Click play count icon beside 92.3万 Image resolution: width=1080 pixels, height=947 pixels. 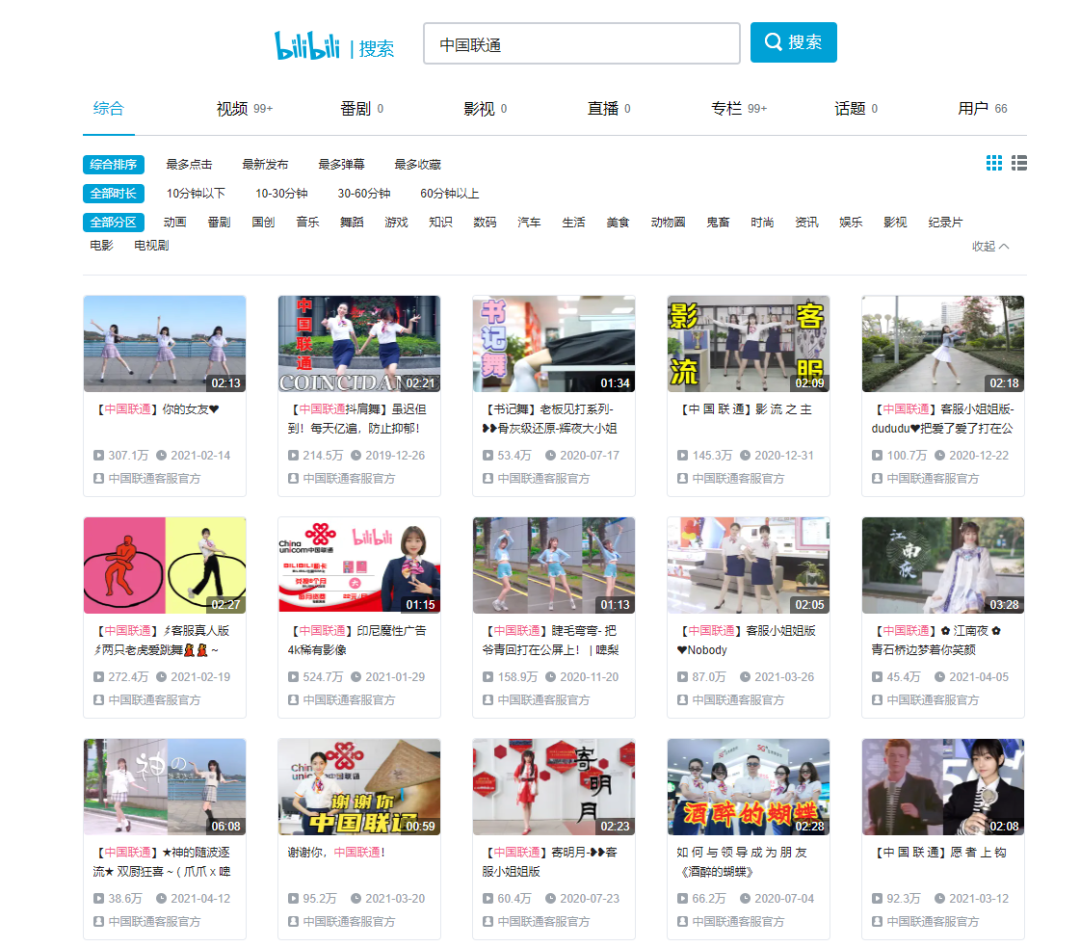pyautogui.click(x=877, y=899)
